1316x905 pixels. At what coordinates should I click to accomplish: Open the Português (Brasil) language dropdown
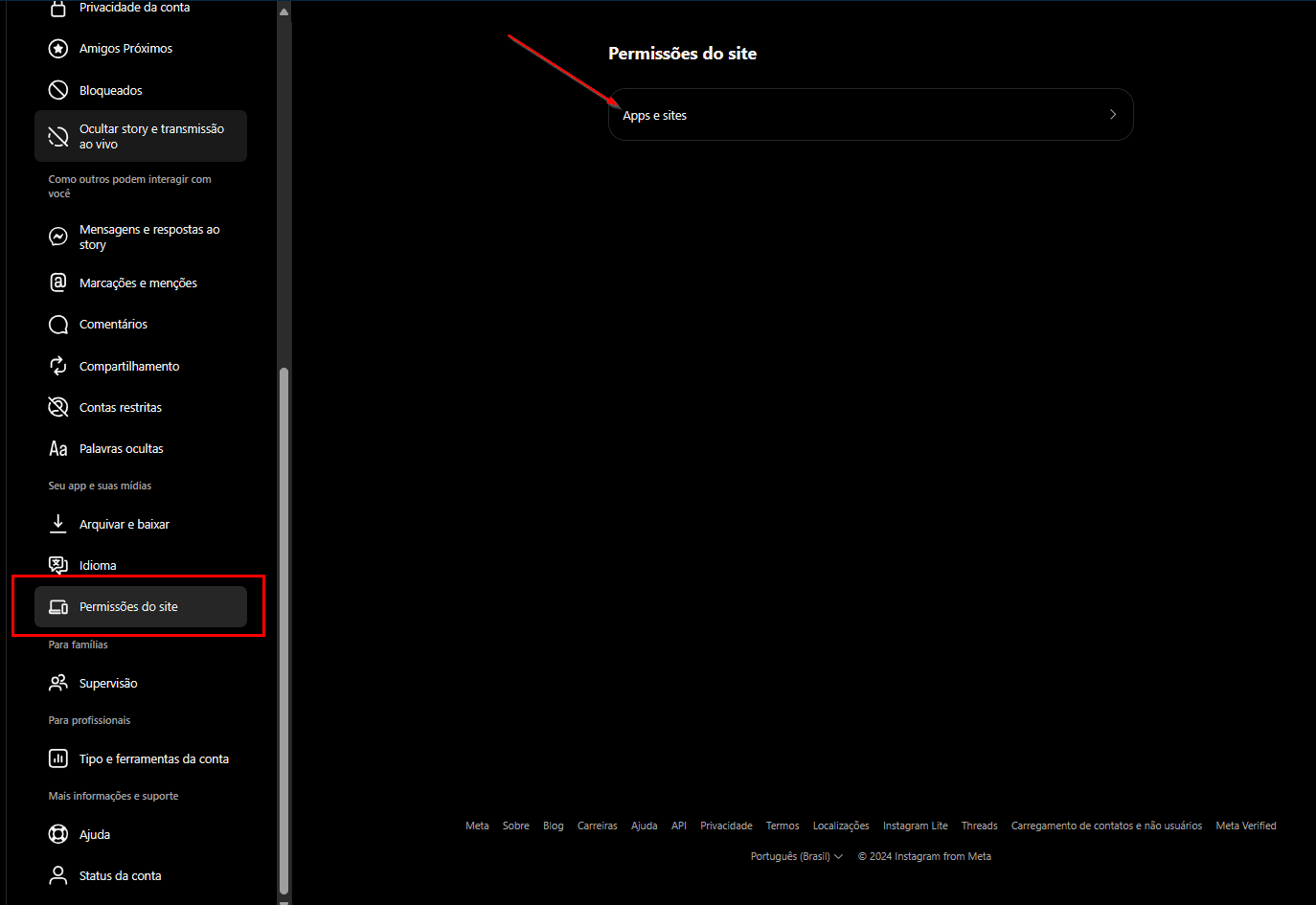(x=796, y=856)
